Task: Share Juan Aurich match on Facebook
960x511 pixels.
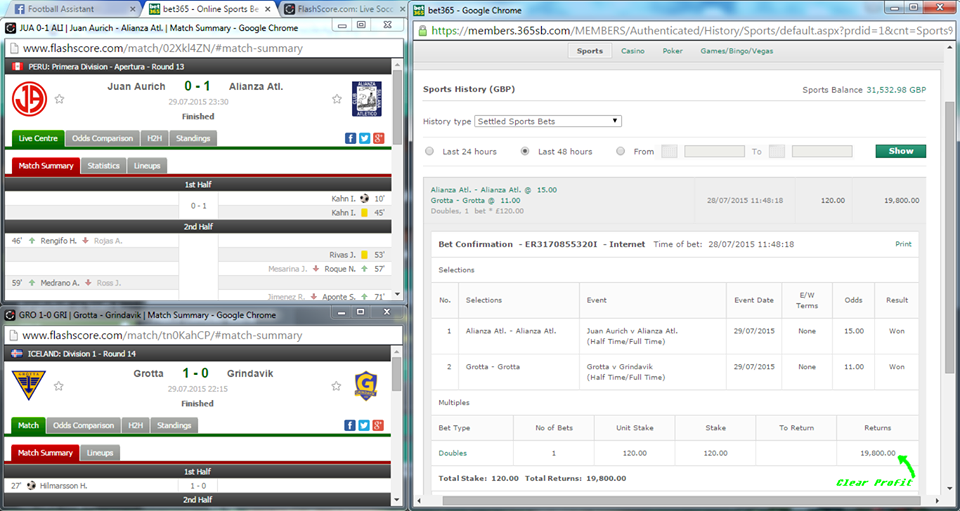Action: (350, 138)
